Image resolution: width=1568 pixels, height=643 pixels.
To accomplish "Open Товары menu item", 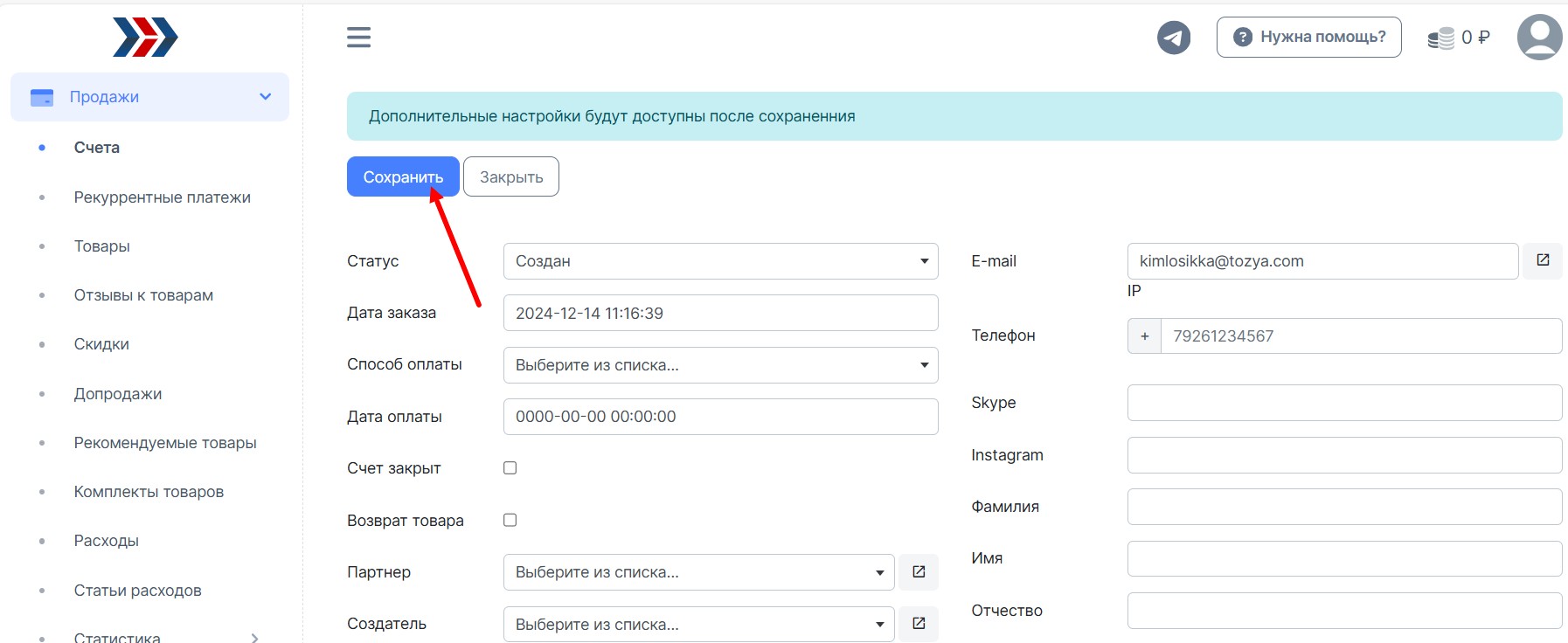I will coord(102,246).
